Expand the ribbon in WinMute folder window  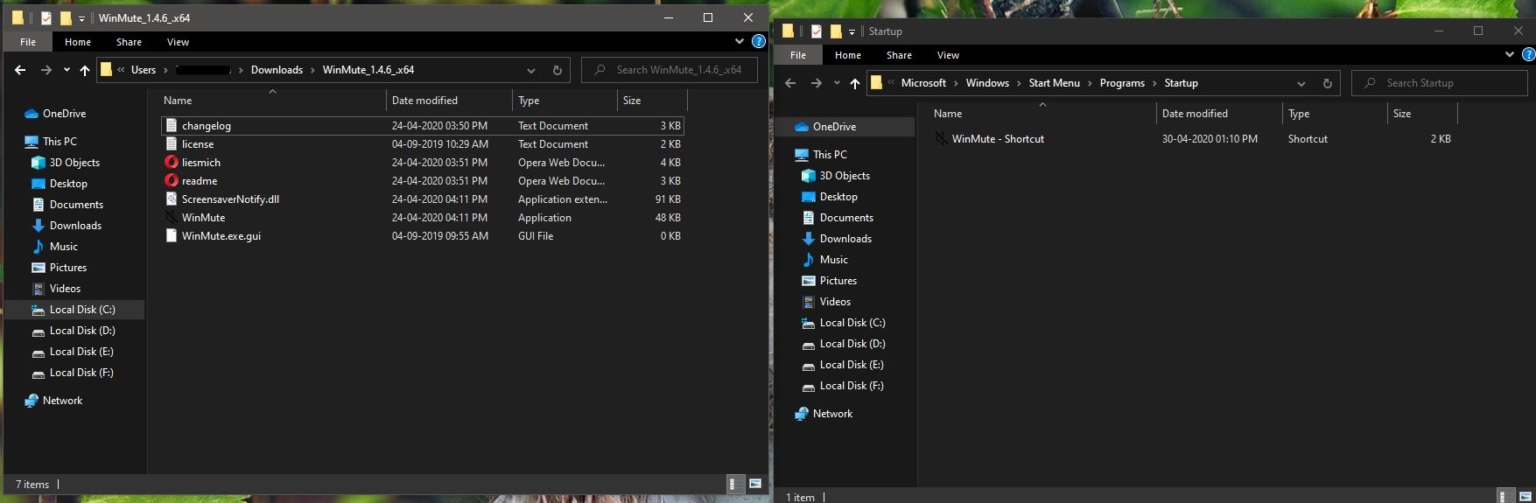(740, 42)
